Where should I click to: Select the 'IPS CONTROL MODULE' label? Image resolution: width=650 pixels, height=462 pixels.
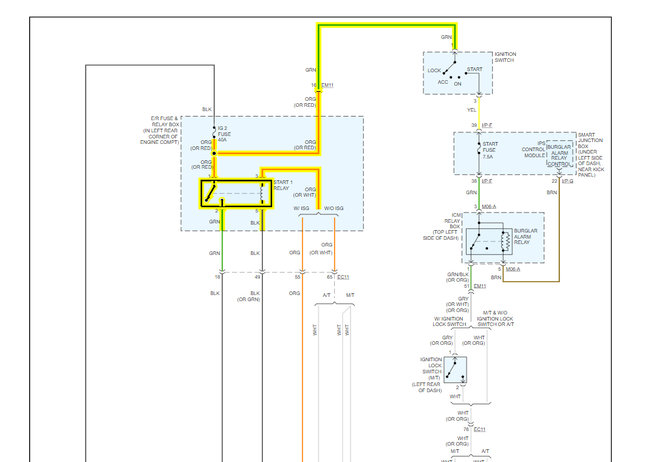[x=534, y=149]
